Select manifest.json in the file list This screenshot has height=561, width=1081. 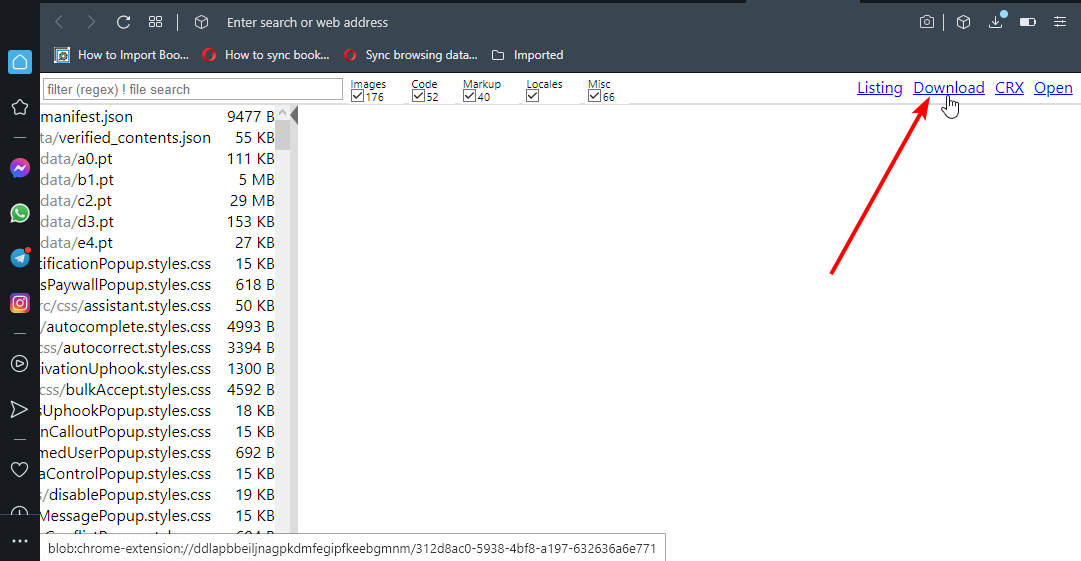click(x=88, y=117)
